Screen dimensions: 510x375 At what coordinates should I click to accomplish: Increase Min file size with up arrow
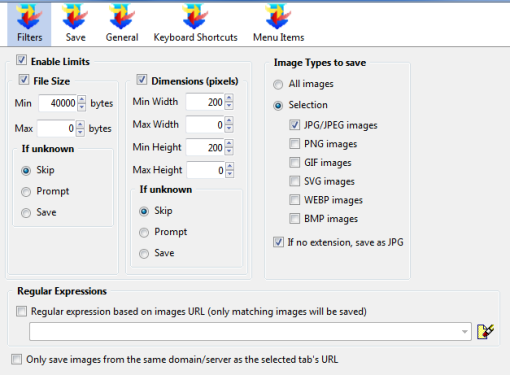tap(82, 99)
